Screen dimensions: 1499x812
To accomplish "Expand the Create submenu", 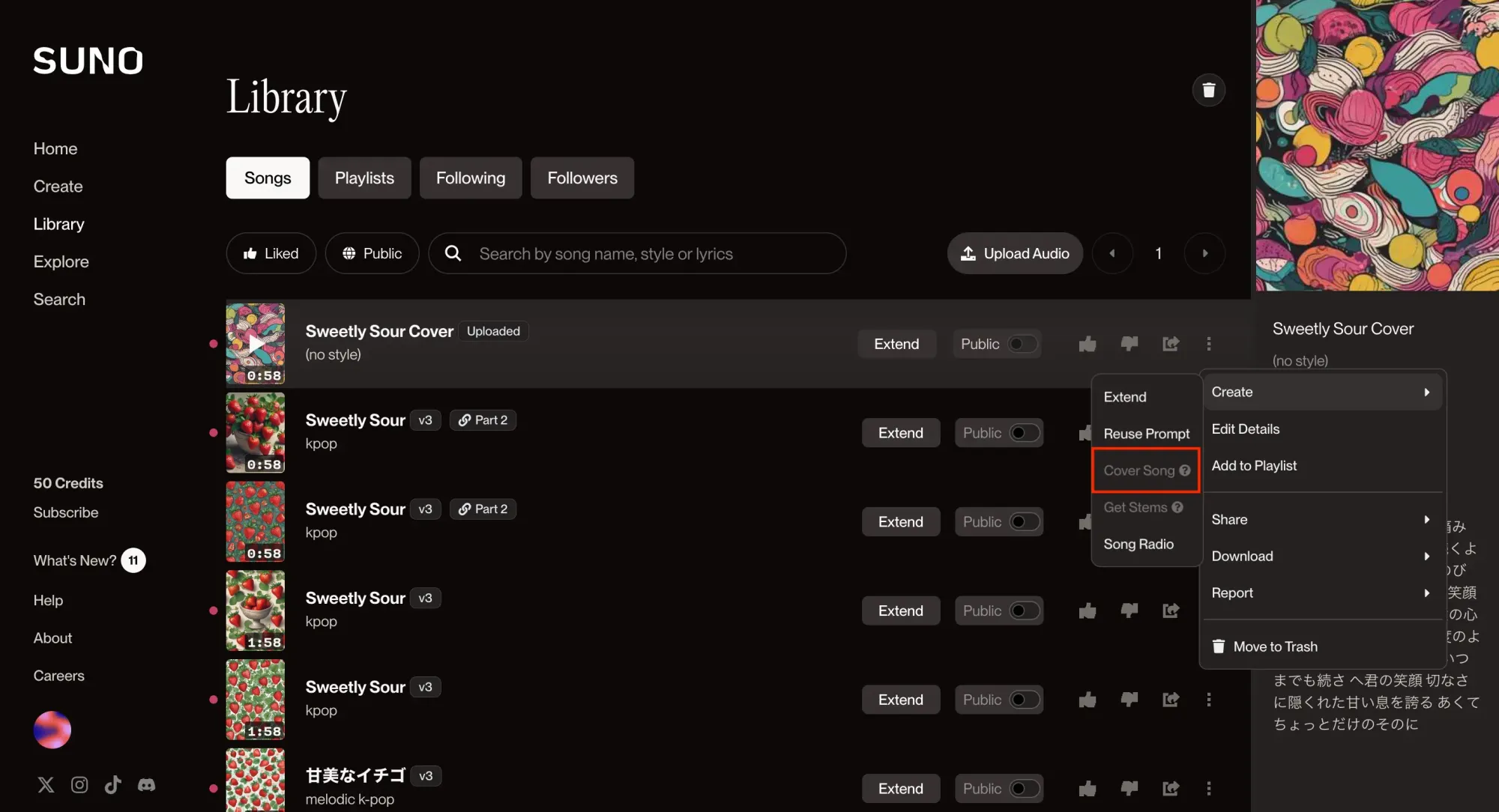I will coord(1322,392).
